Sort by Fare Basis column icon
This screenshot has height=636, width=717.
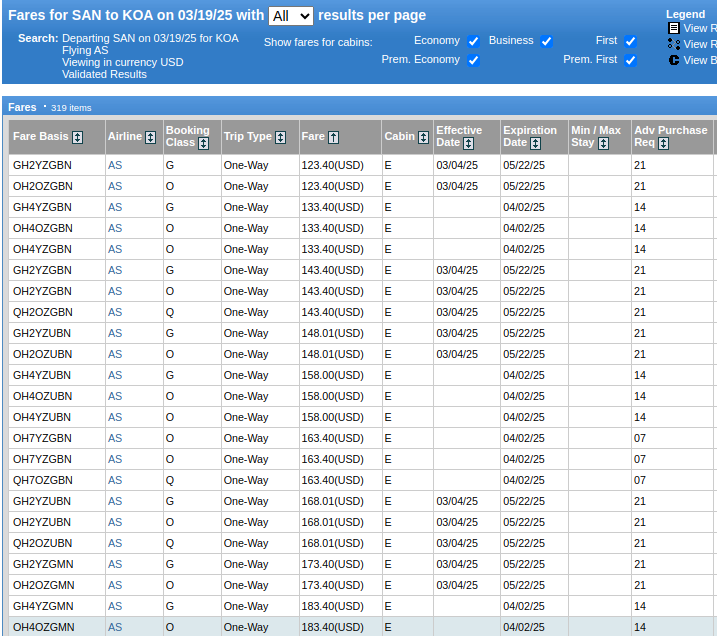78,137
